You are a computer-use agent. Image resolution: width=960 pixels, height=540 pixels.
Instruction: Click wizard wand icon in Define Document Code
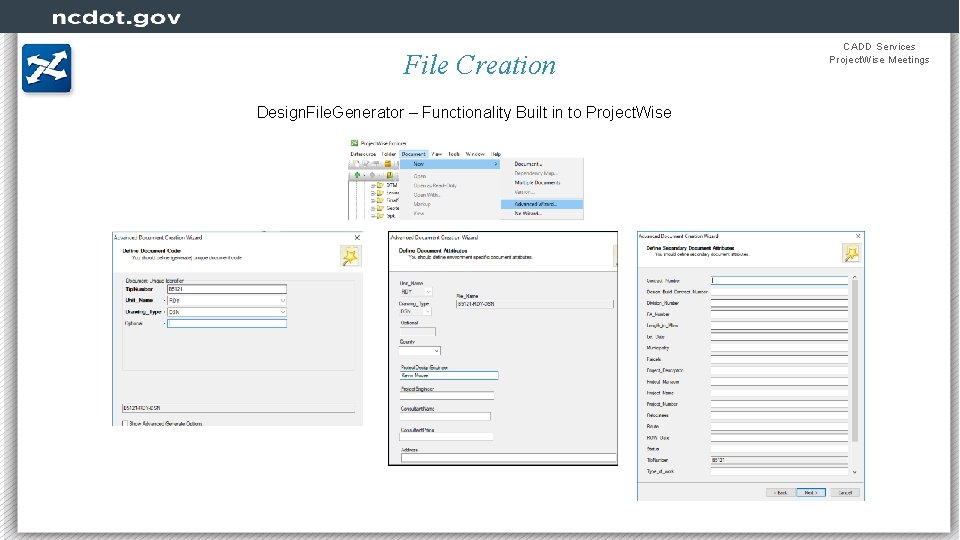pos(350,256)
